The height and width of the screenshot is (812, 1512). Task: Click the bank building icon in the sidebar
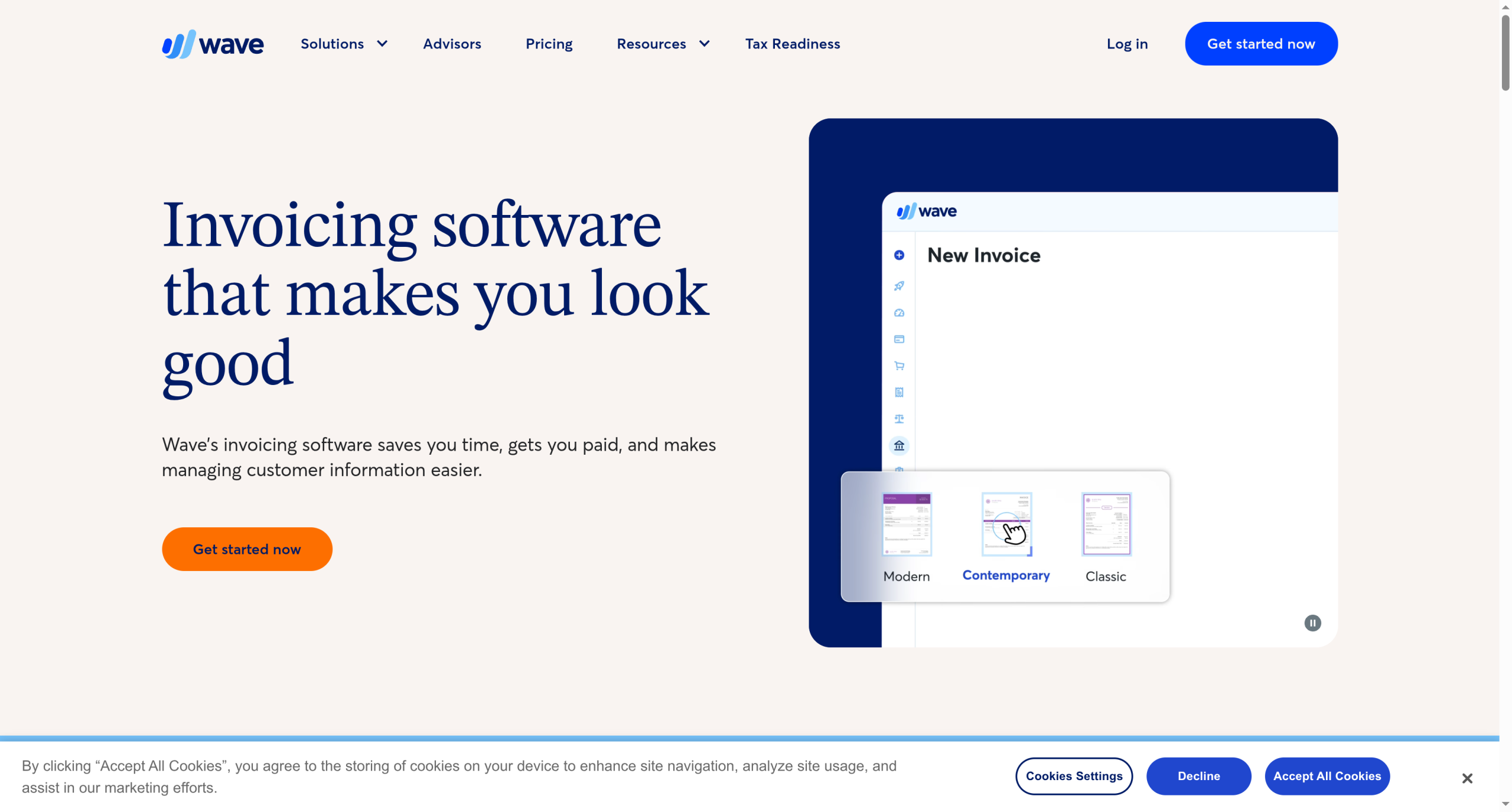(899, 446)
